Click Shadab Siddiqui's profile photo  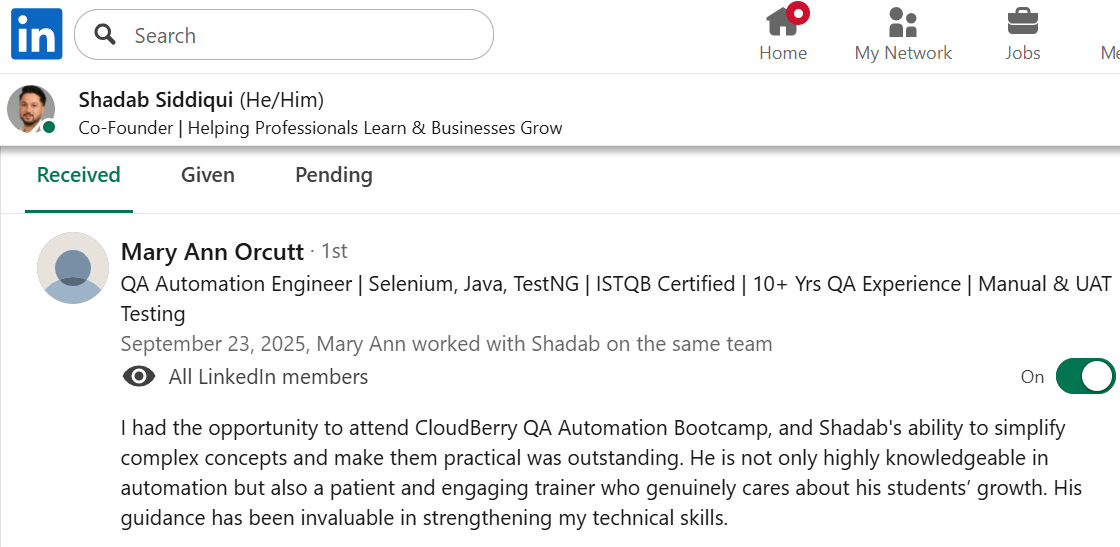pyautogui.click(x=31, y=109)
